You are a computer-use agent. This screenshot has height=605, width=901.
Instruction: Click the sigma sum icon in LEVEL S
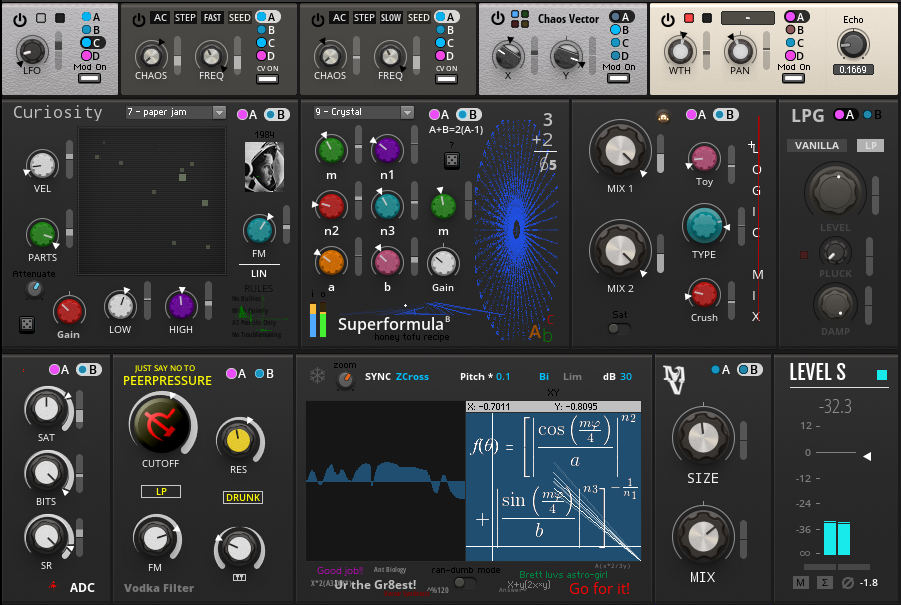825,583
